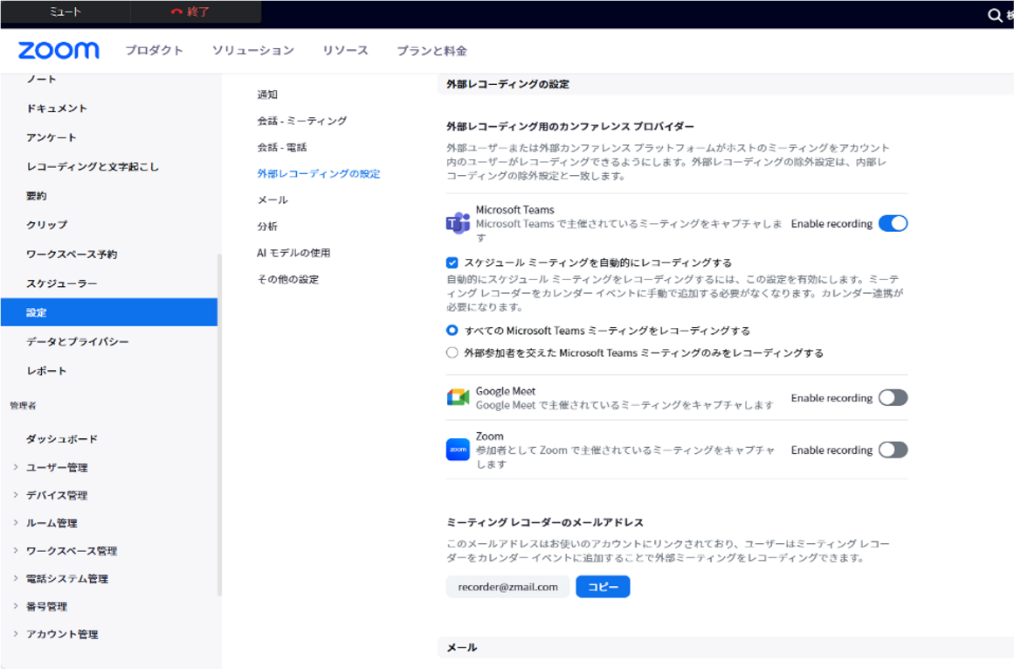Click the 管理者 sidebar group label

pyautogui.click(x=23, y=405)
